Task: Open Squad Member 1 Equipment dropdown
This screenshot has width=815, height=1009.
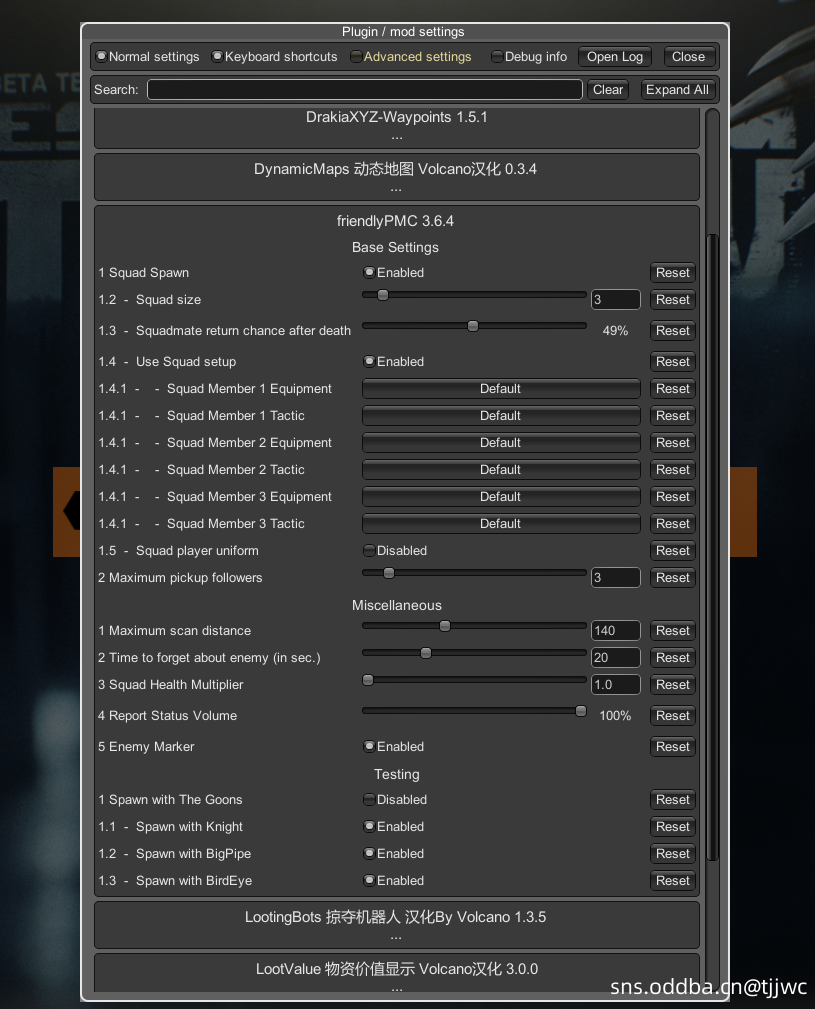Action: pos(500,389)
